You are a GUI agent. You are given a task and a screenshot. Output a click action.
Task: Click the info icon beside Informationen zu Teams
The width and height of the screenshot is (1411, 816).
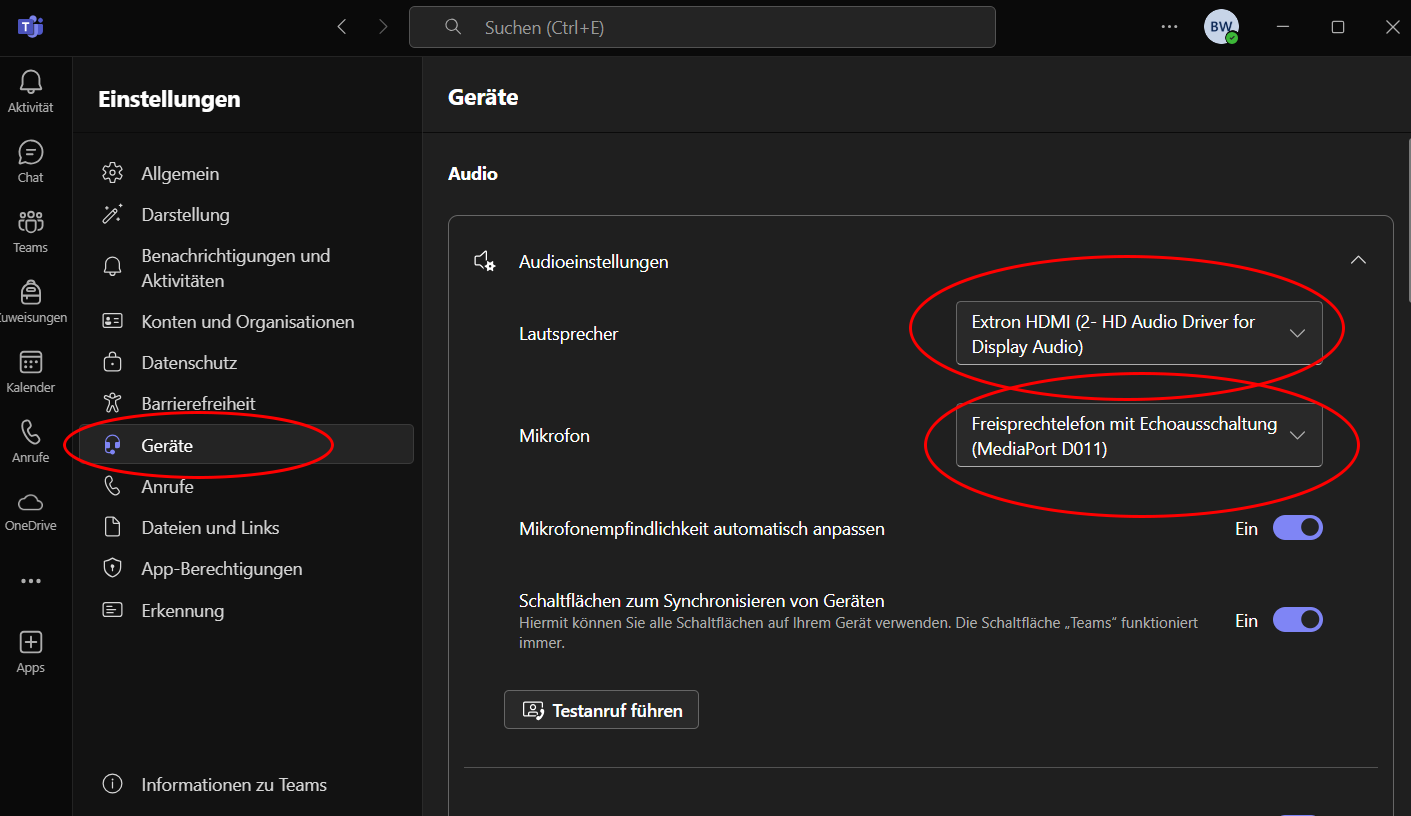pos(113,784)
